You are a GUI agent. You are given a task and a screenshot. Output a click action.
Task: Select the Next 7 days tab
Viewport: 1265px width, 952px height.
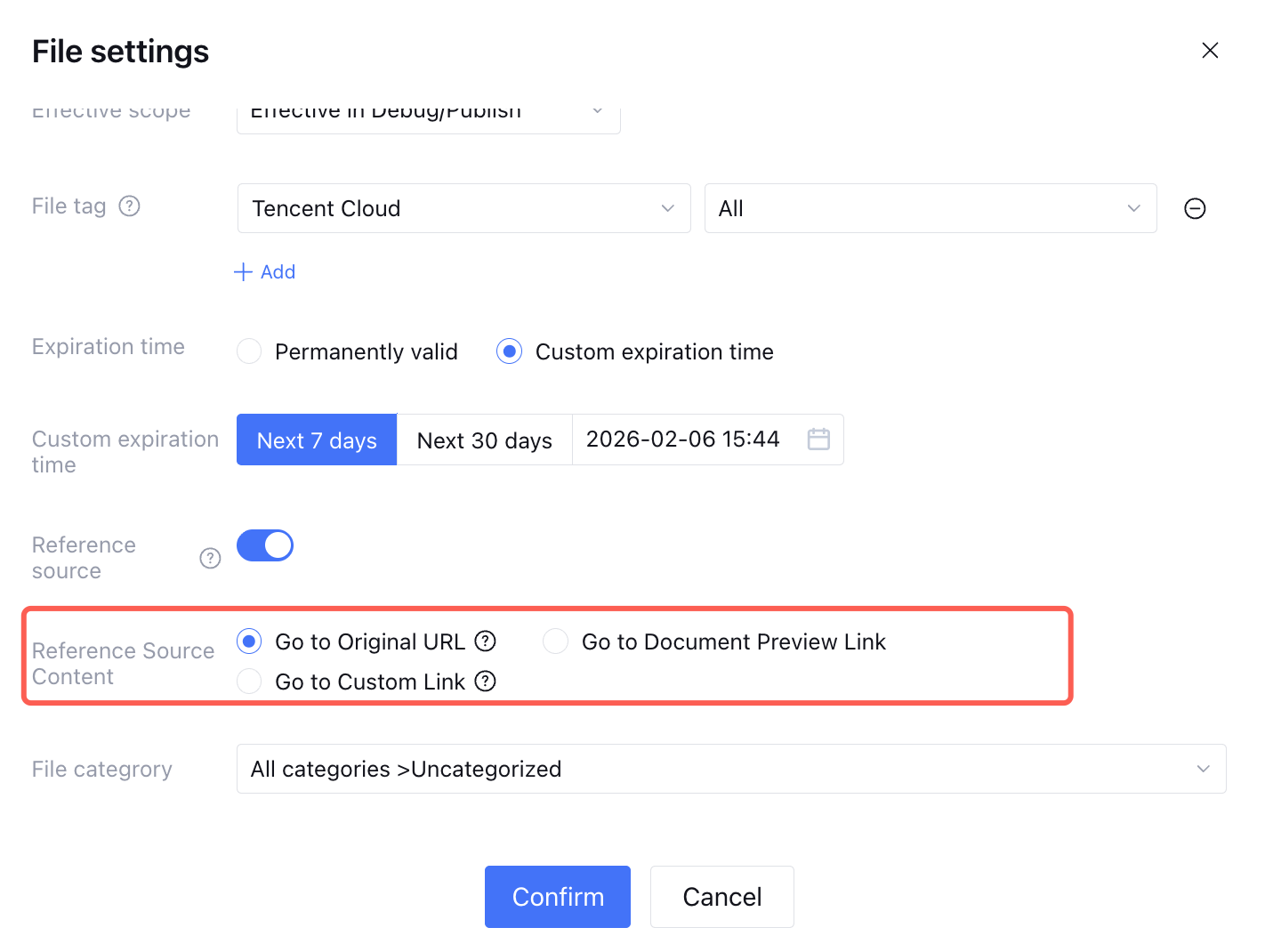click(x=317, y=440)
